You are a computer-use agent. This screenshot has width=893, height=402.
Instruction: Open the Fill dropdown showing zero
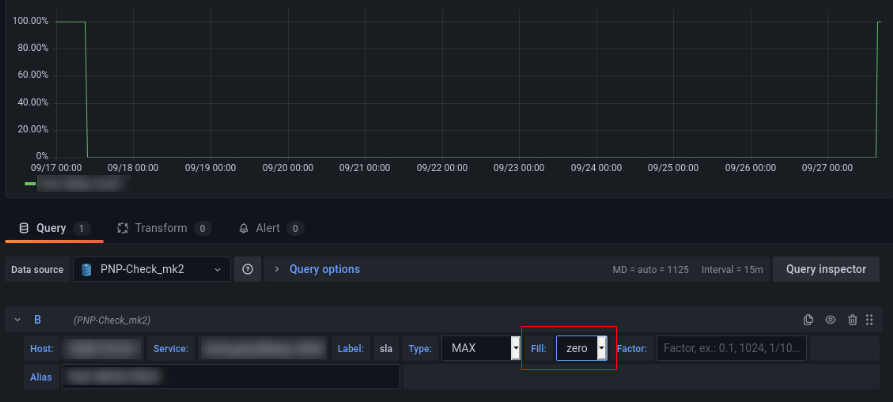[x=582, y=348]
